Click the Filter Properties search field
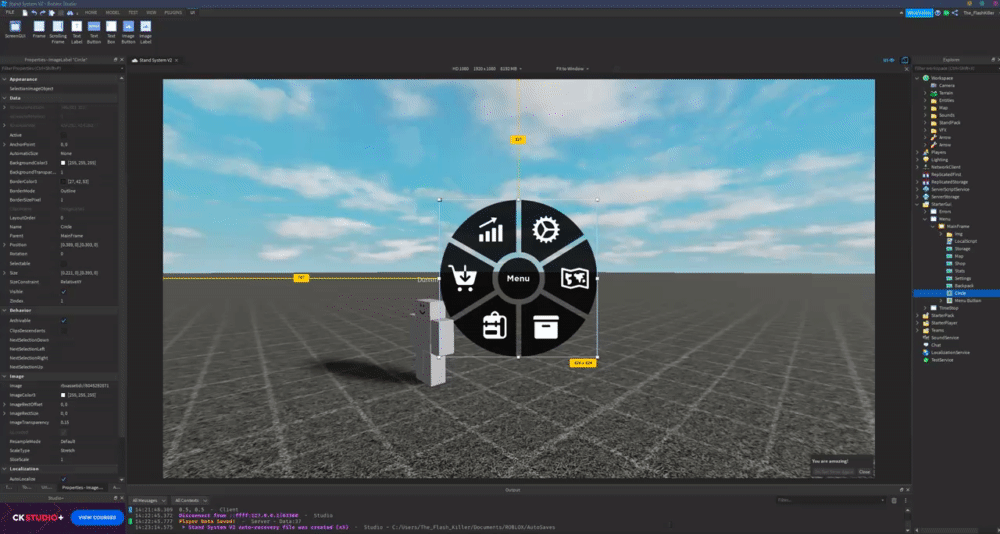The height and width of the screenshot is (534, 1000). click(62, 68)
